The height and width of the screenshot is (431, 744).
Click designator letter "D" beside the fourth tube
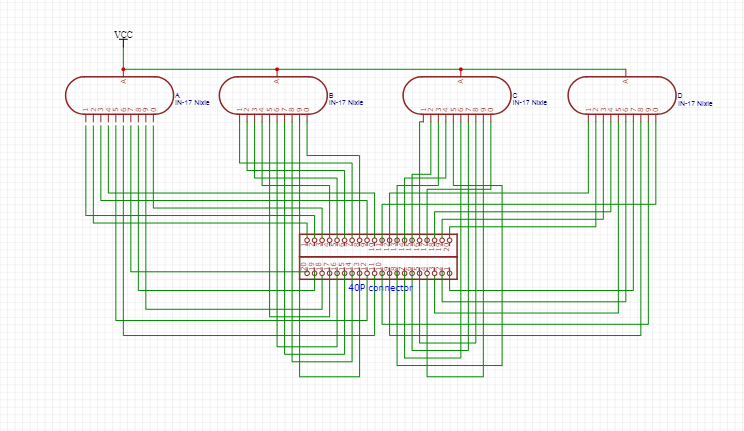tap(679, 96)
